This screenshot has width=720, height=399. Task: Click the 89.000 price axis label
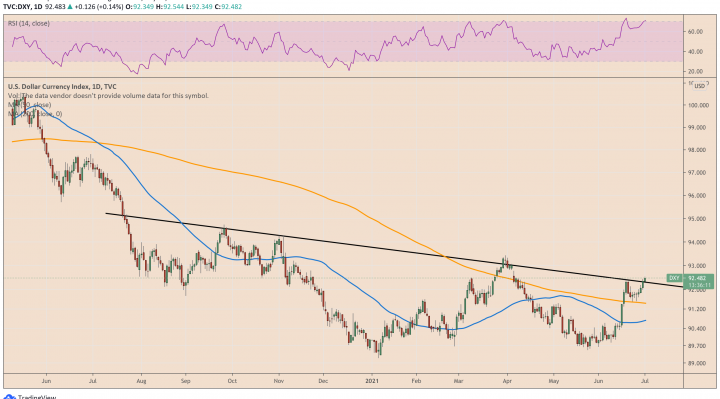[x=698, y=363]
